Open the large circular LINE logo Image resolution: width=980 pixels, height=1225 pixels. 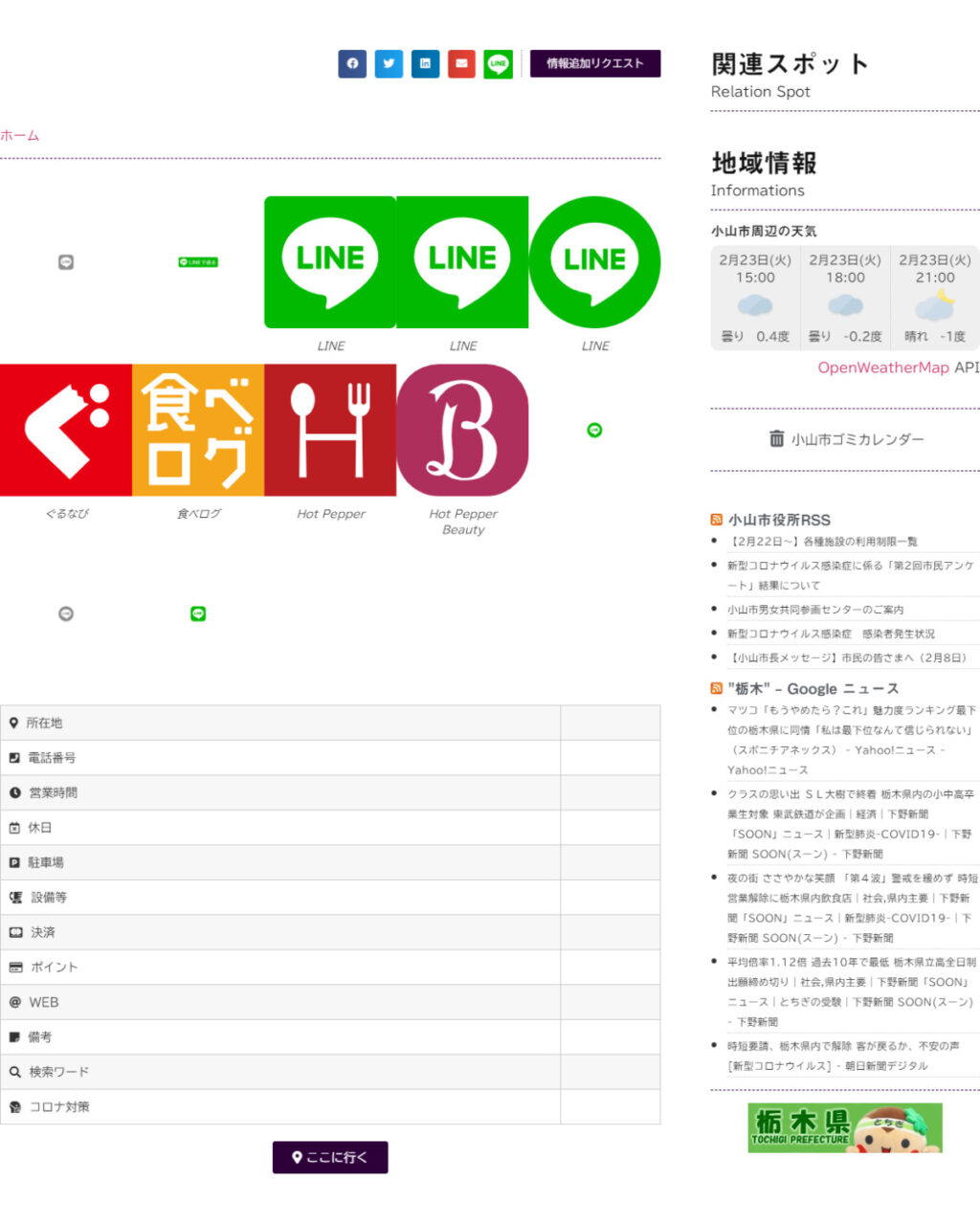click(594, 262)
